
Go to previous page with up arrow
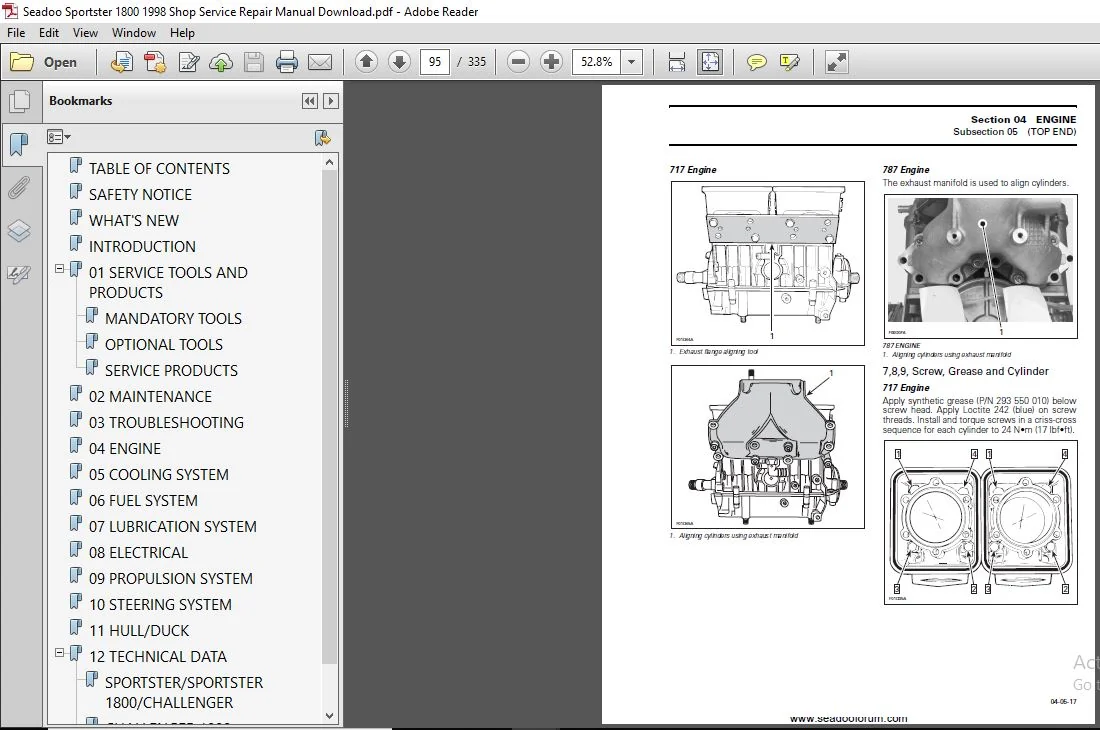point(366,62)
